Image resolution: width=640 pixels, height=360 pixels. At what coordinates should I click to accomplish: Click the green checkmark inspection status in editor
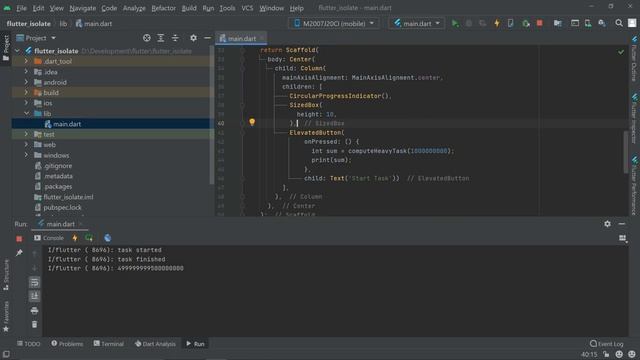621,52
